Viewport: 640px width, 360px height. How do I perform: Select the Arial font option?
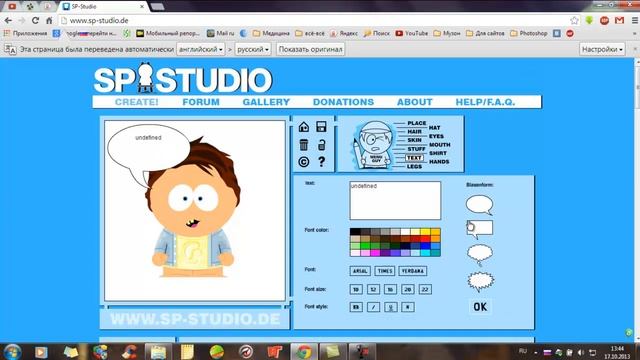click(x=360, y=271)
